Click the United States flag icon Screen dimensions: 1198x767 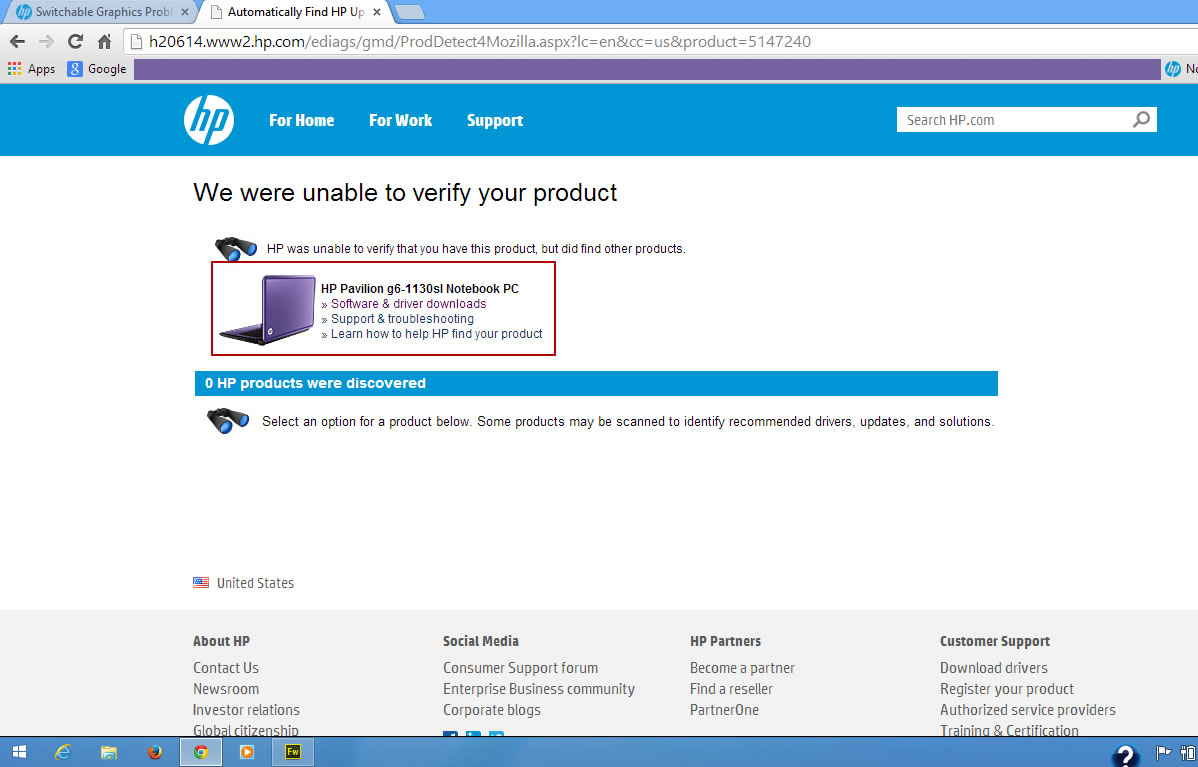pos(201,582)
